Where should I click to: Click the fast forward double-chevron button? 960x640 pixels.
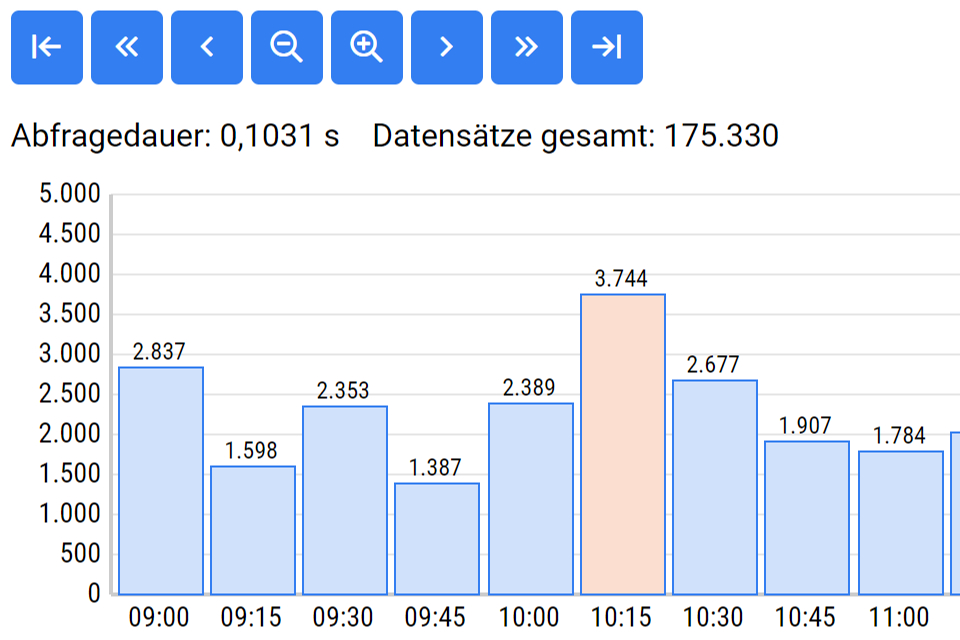click(x=526, y=47)
